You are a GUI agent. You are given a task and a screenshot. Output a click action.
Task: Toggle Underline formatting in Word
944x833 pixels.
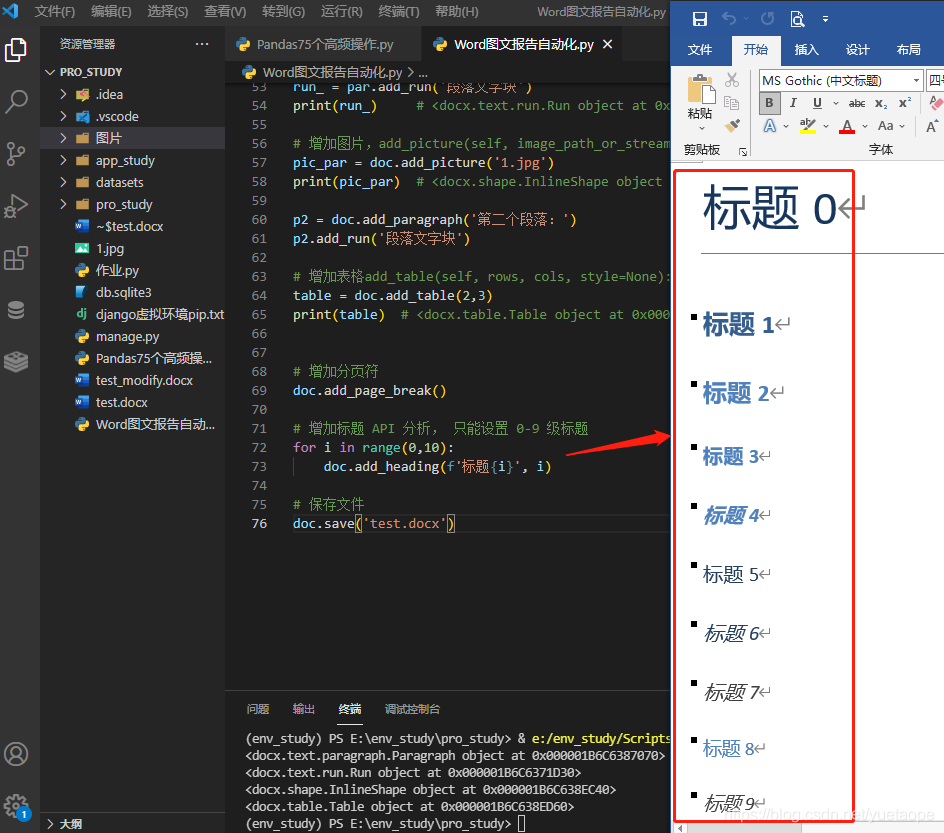(817, 103)
